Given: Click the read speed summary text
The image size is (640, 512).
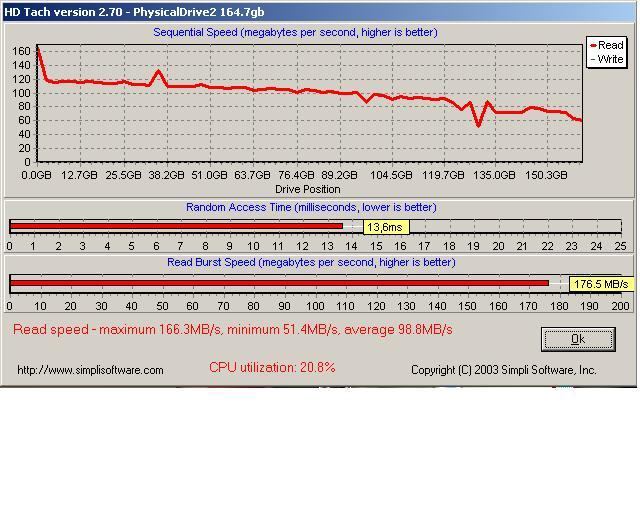Looking at the screenshot, I should click(x=233, y=329).
